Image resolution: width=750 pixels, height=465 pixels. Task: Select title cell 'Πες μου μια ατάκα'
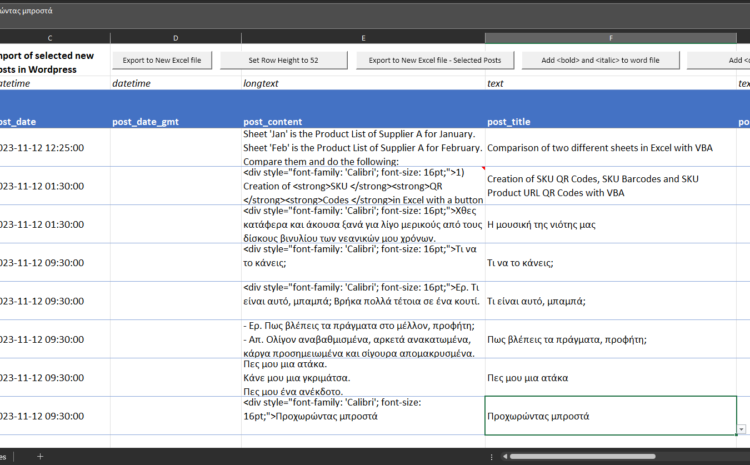pyautogui.click(x=611, y=377)
